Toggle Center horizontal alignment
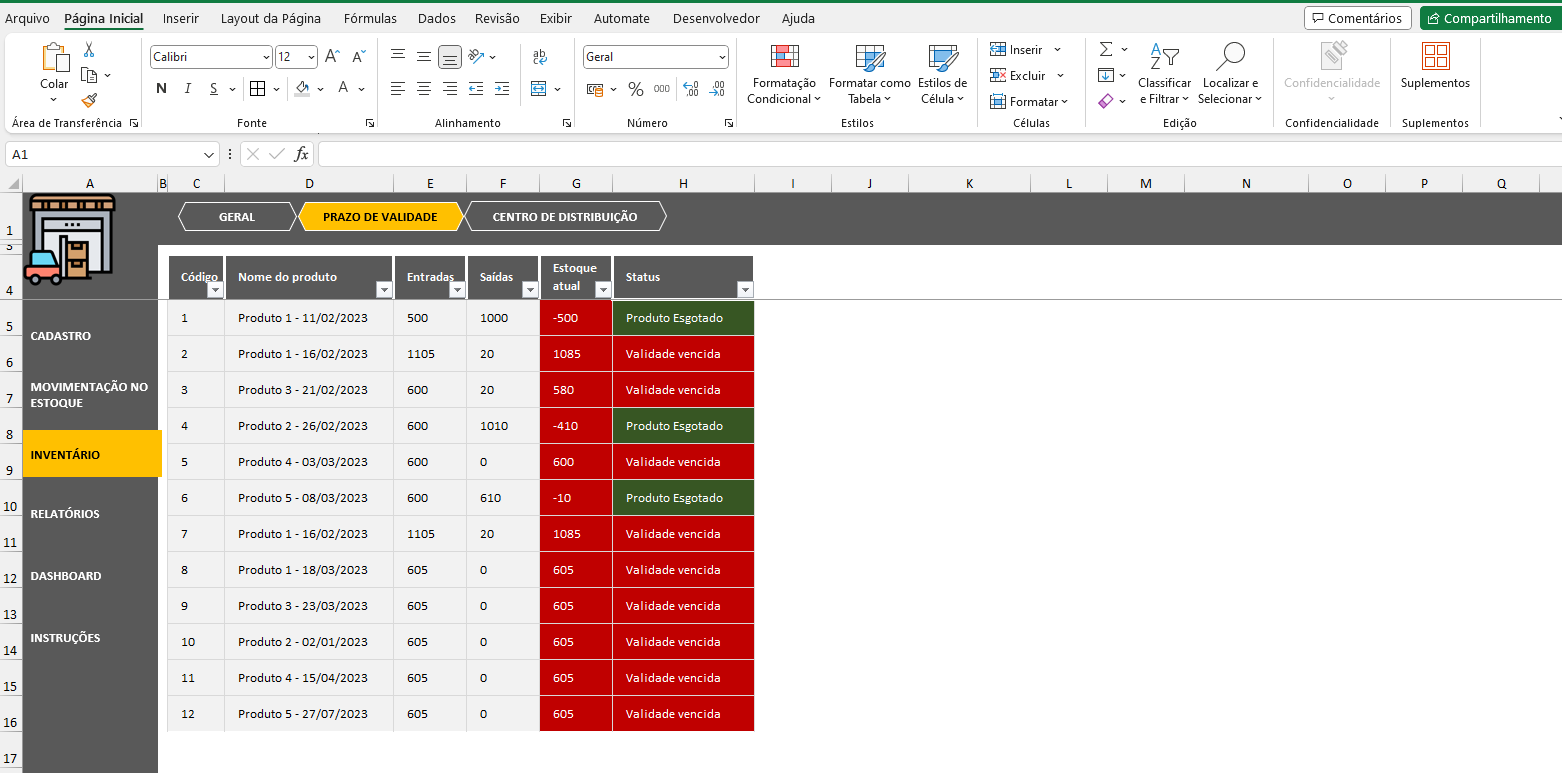Screen dimensions: 1562x773 point(424,89)
